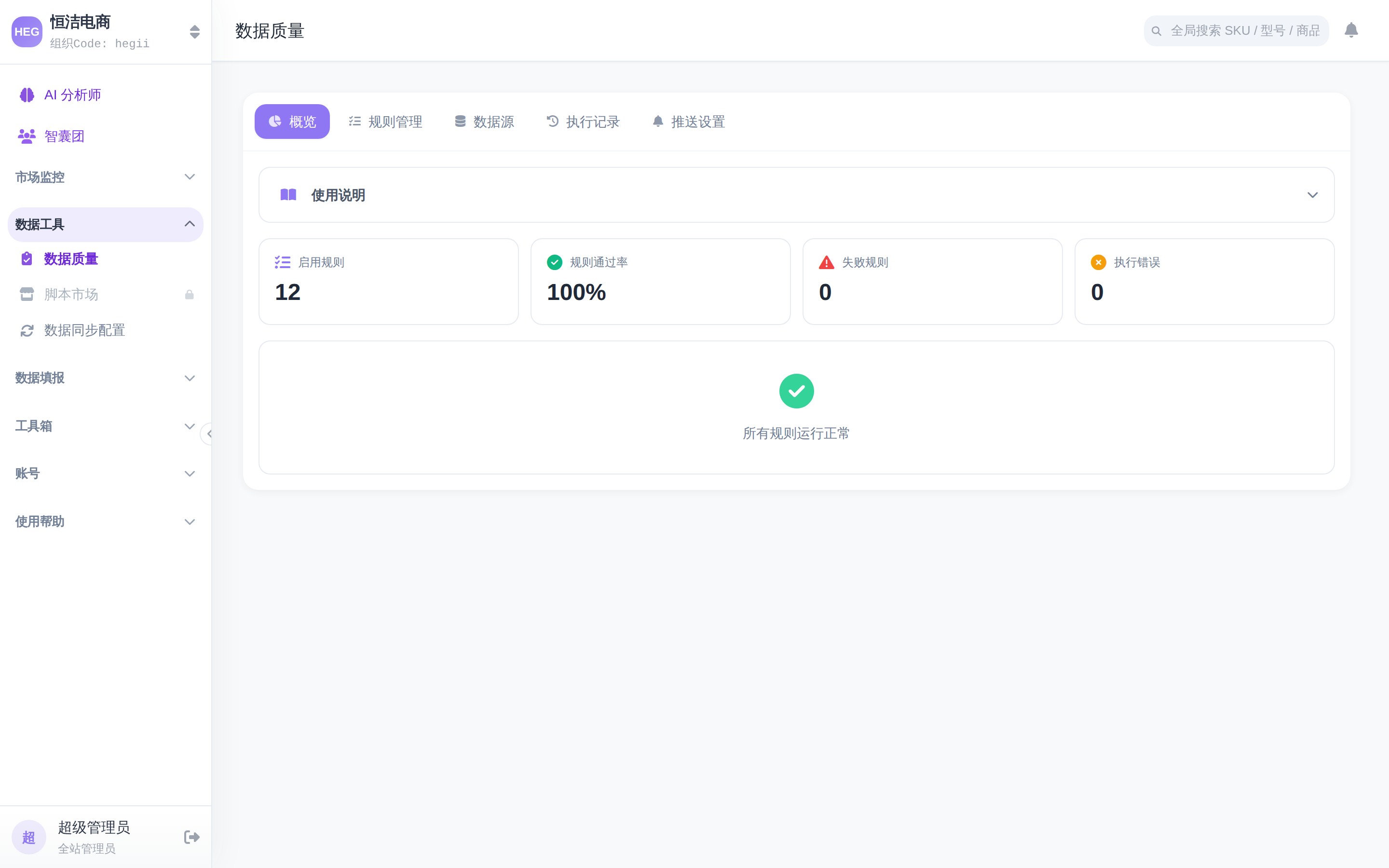Click the 启用规则 value 12
This screenshot has height=868, width=1389.
pyautogui.click(x=287, y=292)
